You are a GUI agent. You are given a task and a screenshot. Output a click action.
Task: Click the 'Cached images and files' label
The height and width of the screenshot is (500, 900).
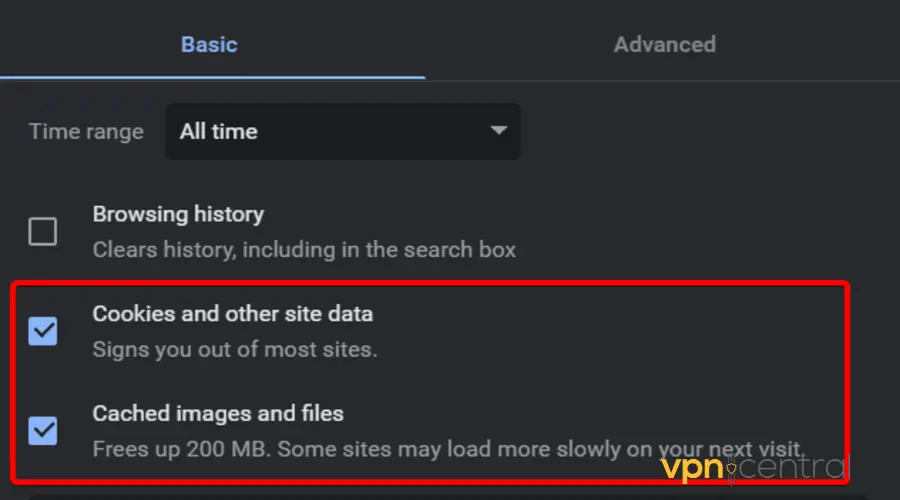pos(218,412)
